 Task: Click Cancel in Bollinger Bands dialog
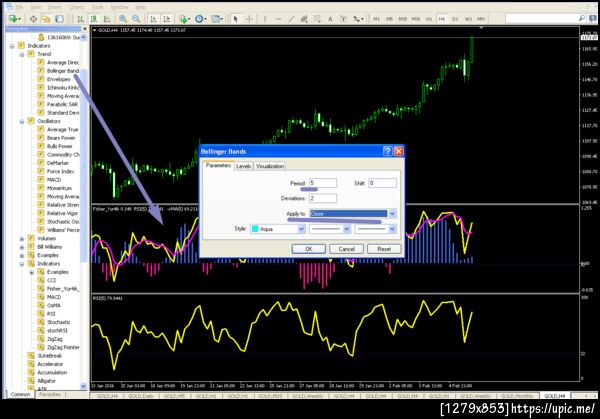click(346, 249)
